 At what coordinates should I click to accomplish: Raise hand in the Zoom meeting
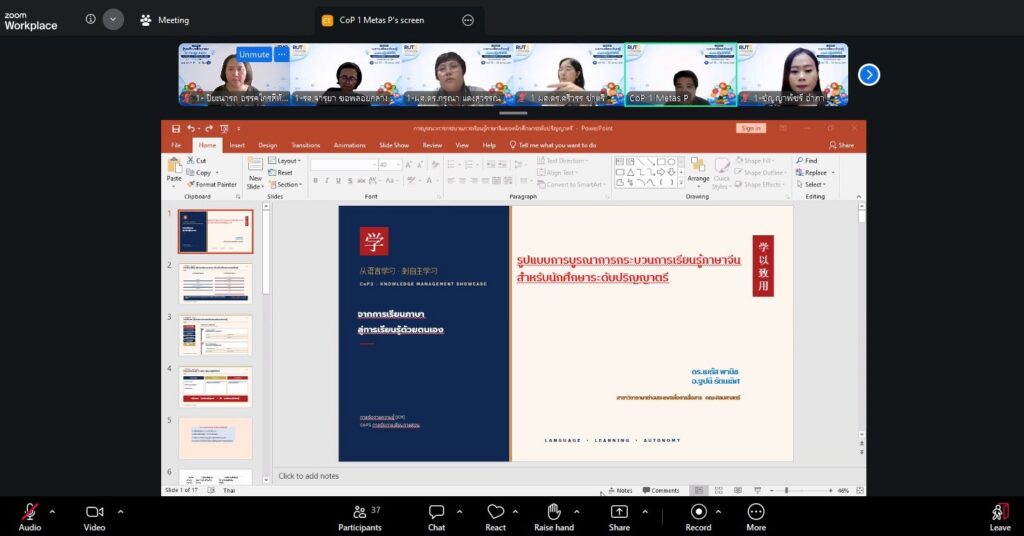554,517
